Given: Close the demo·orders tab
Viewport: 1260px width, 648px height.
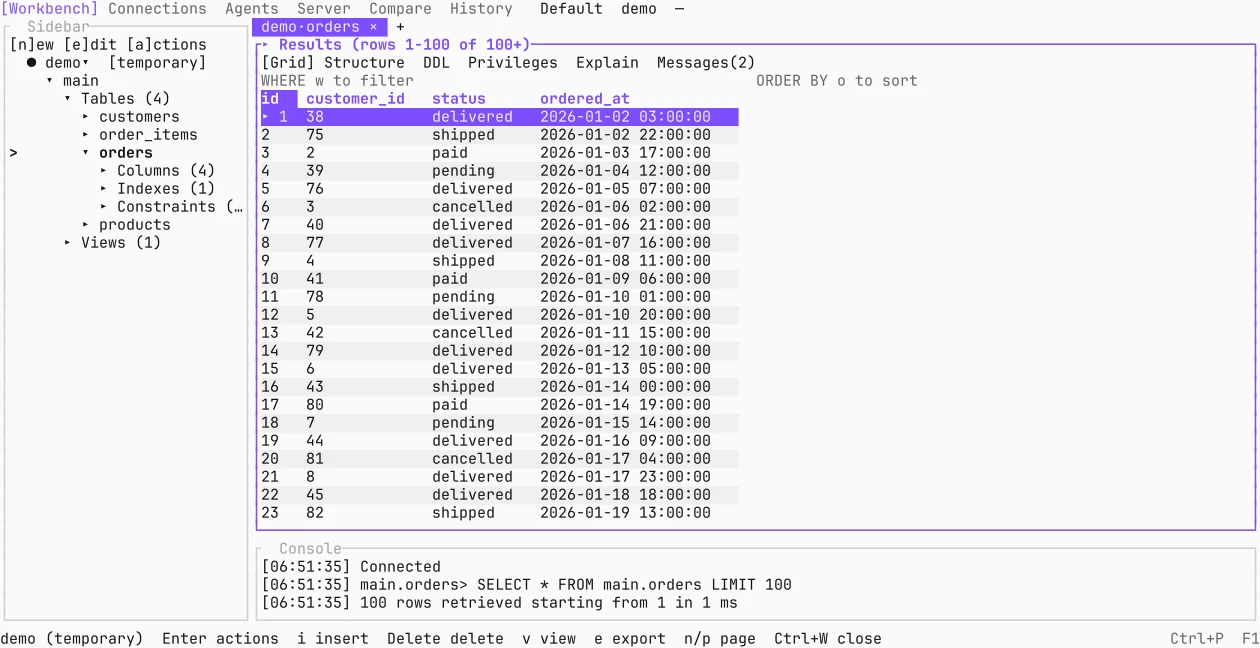Looking at the screenshot, I should coord(373,27).
